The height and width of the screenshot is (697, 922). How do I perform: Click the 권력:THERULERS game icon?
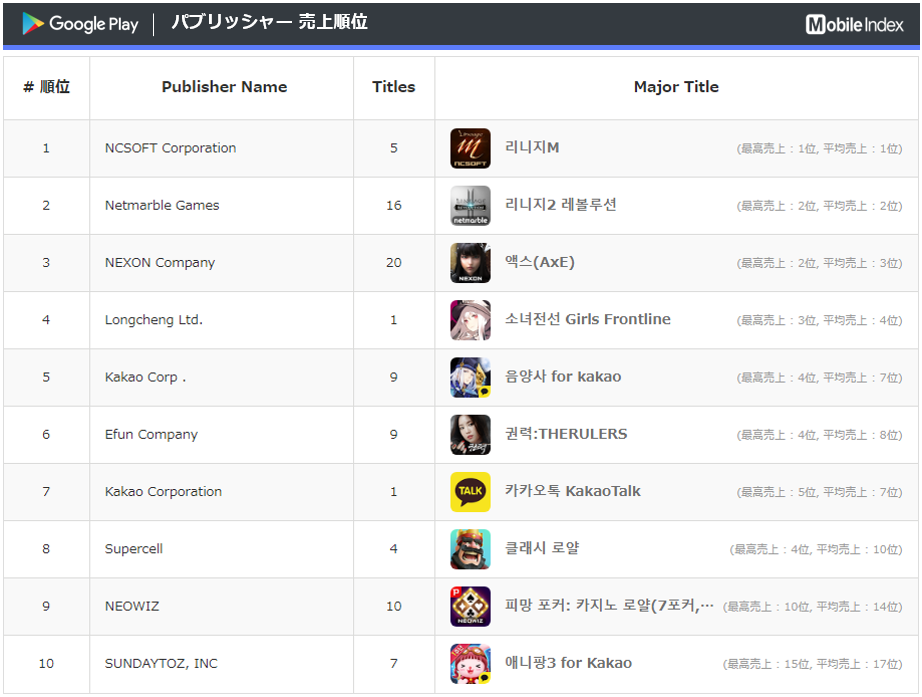470,435
